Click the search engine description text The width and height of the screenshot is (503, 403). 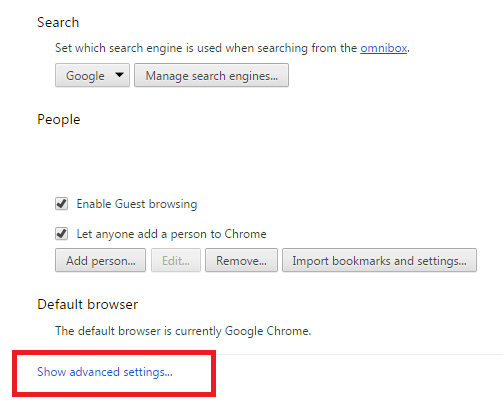[x=207, y=48]
